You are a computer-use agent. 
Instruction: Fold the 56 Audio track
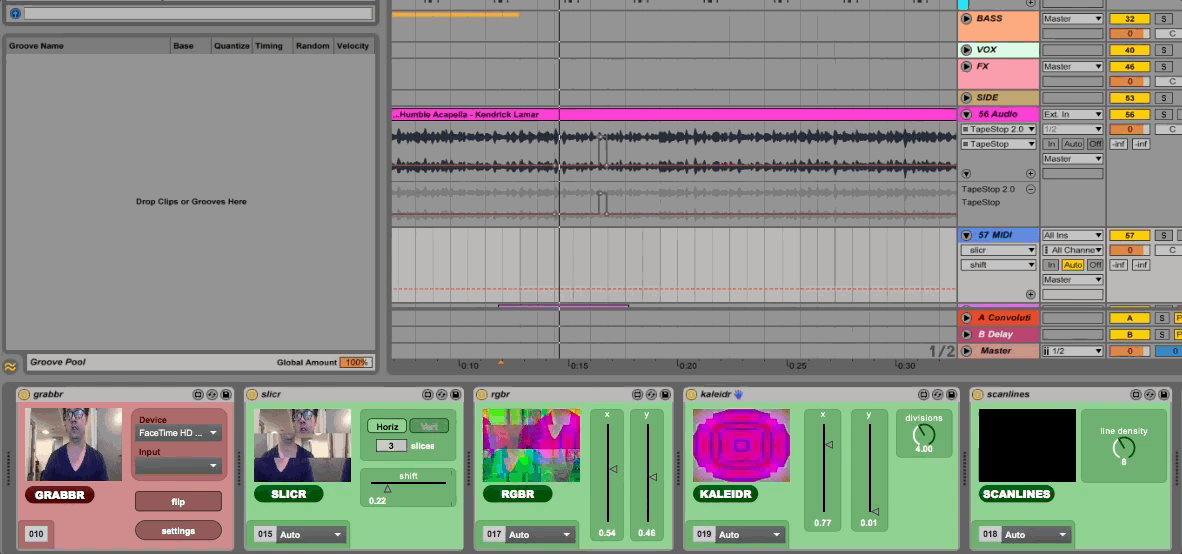click(x=966, y=115)
